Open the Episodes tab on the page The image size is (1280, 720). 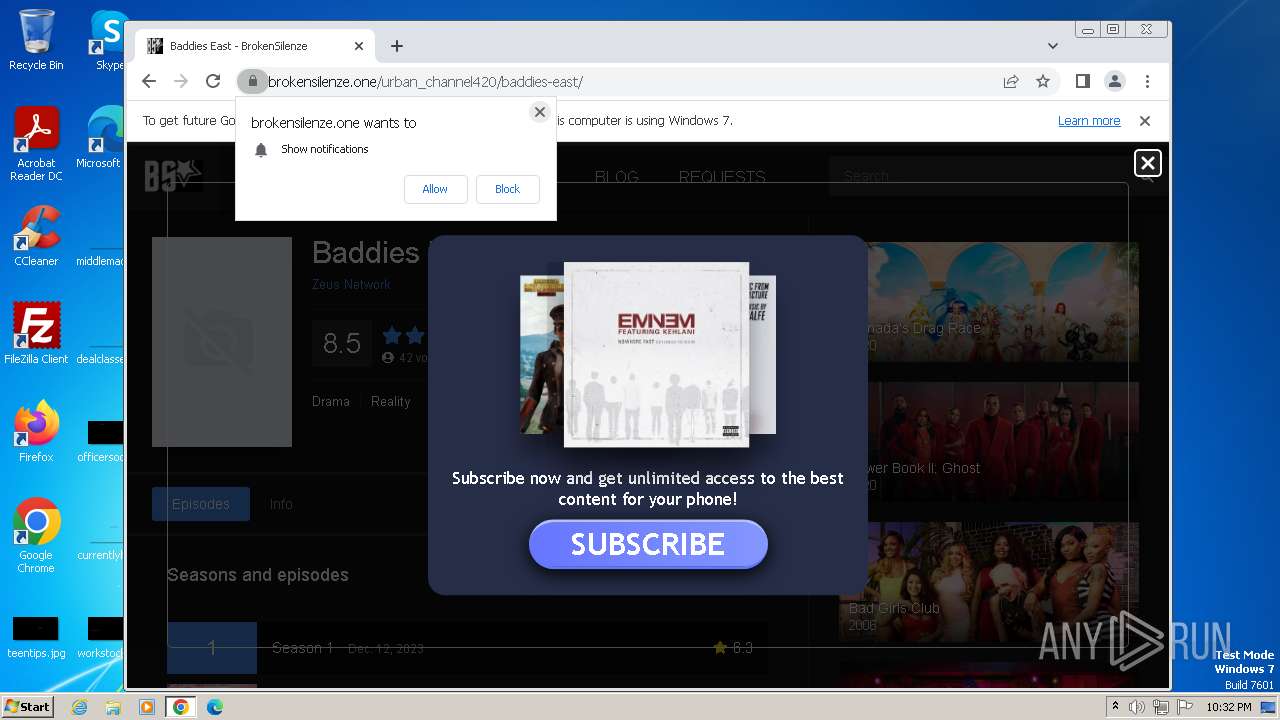(x=201, y=504)
